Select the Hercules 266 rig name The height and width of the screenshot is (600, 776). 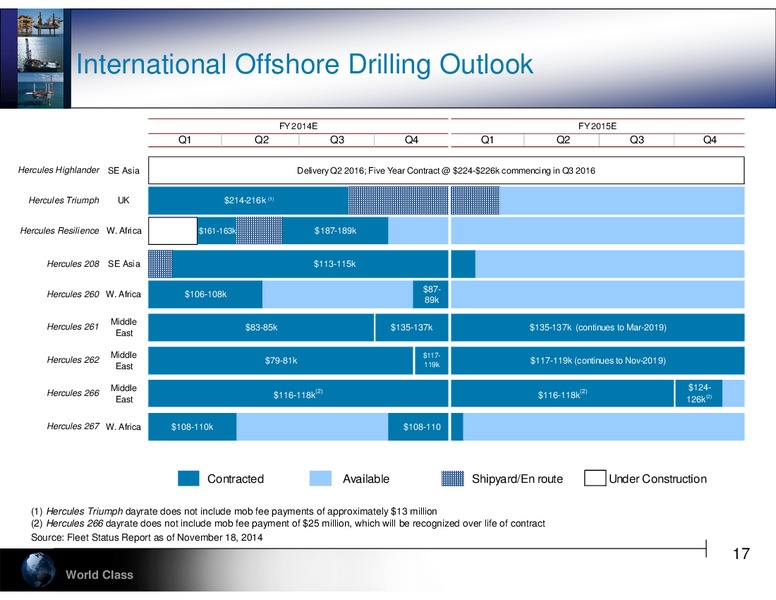tap(73, 393)
